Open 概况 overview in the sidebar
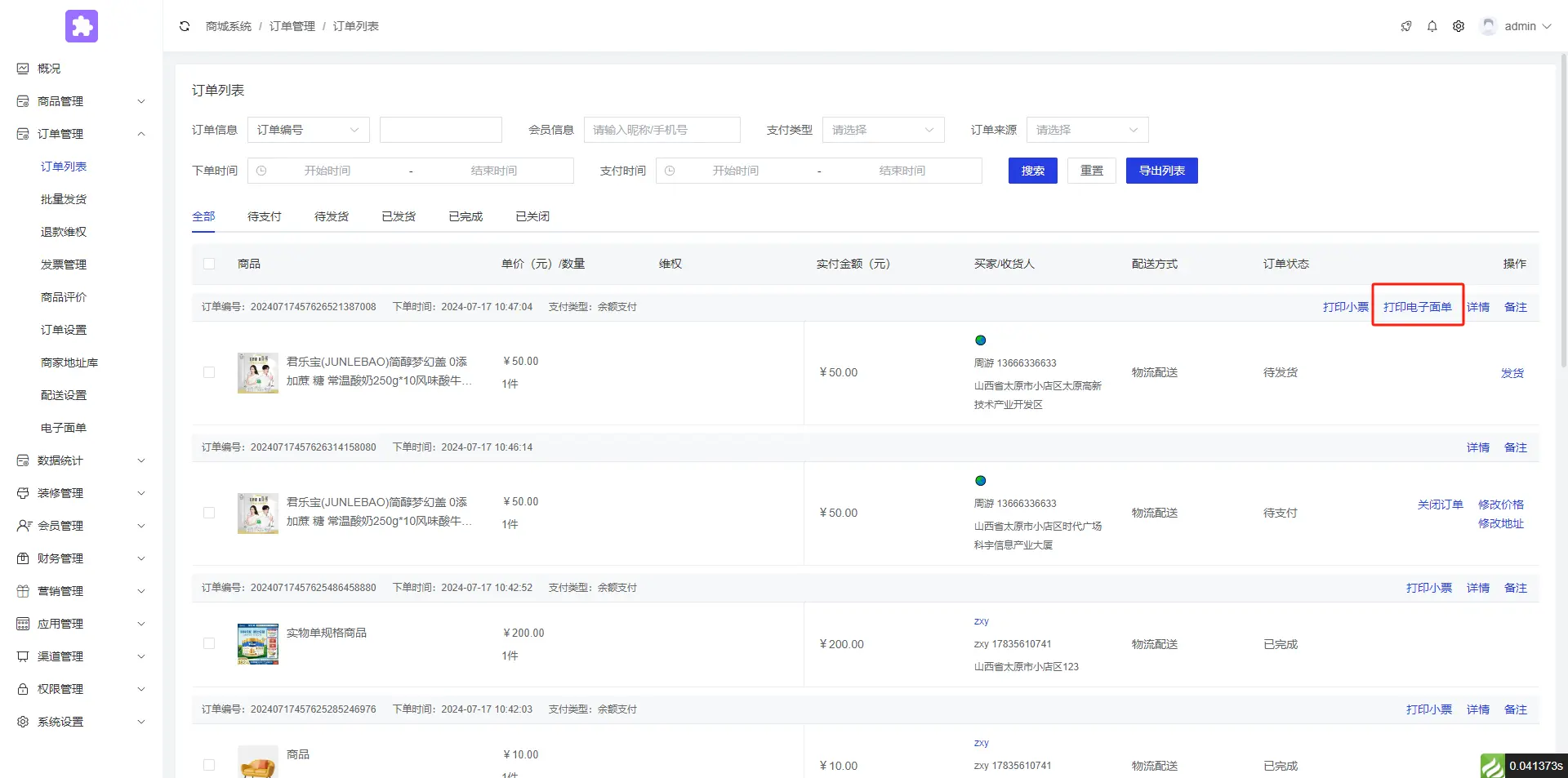This screenshot has height=778, width=1568. pos(49,69)
